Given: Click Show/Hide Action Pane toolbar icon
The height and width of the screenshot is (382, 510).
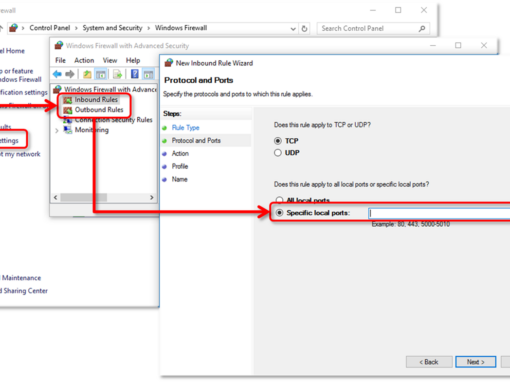Looking at the screenshot, I should click(148, 74).
